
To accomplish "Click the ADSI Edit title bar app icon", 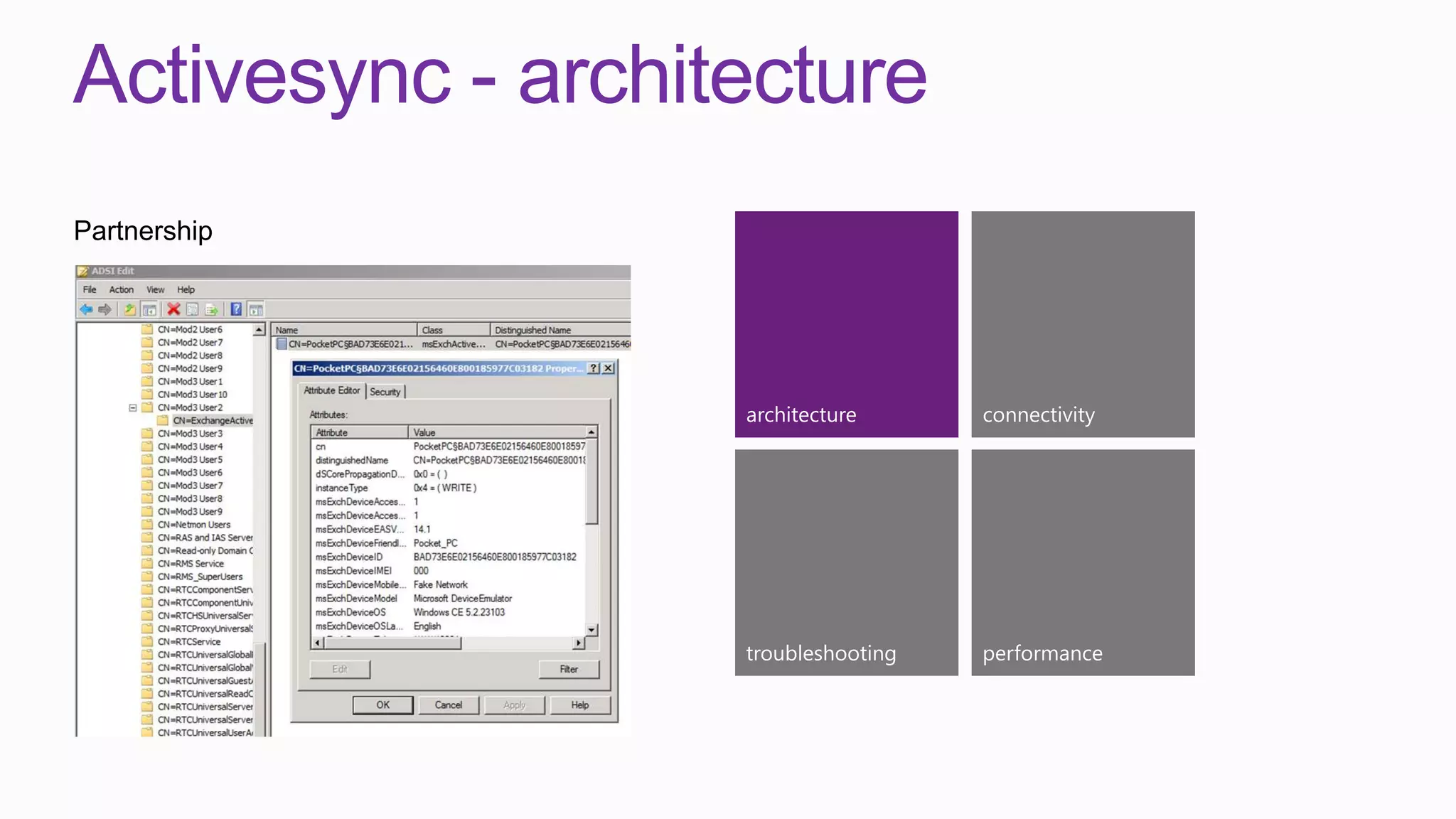I will (x=83, y=271).
